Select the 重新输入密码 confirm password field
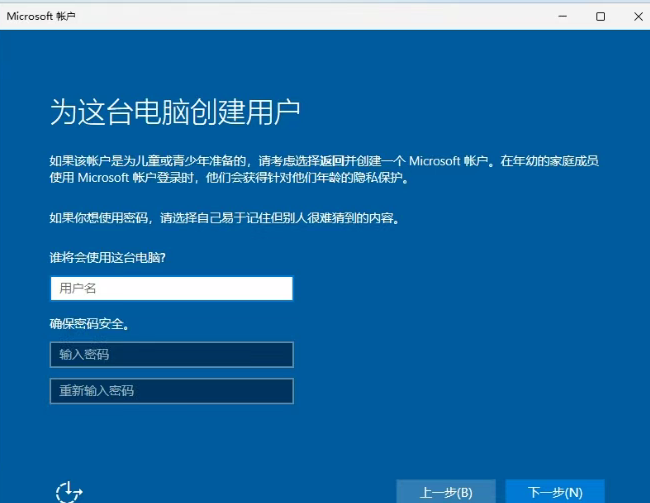Screen dimensions: 650x503 (x=171, y=391)
